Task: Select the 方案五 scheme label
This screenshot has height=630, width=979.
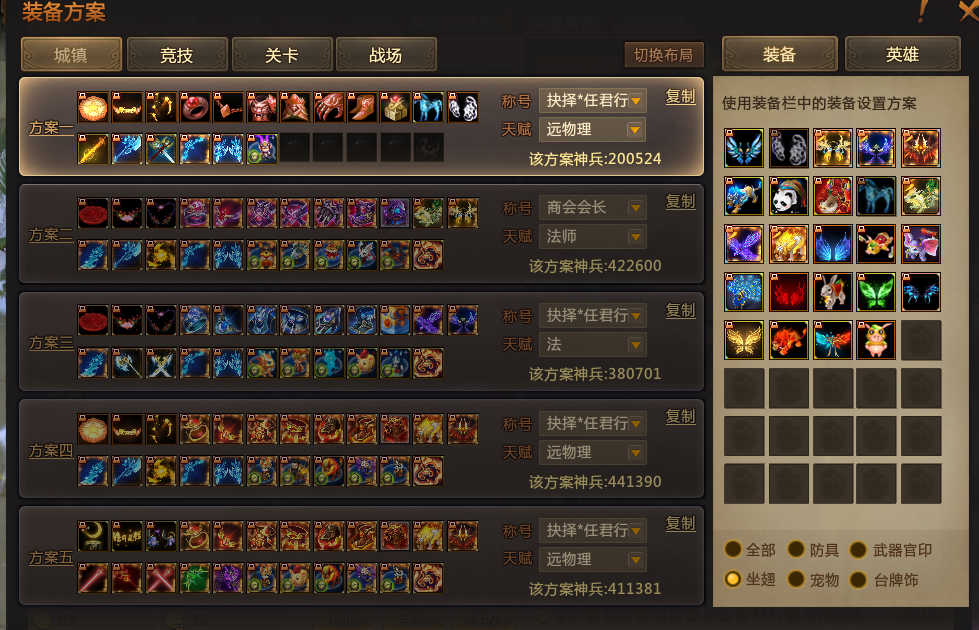Action: click(x=51, y=558)
